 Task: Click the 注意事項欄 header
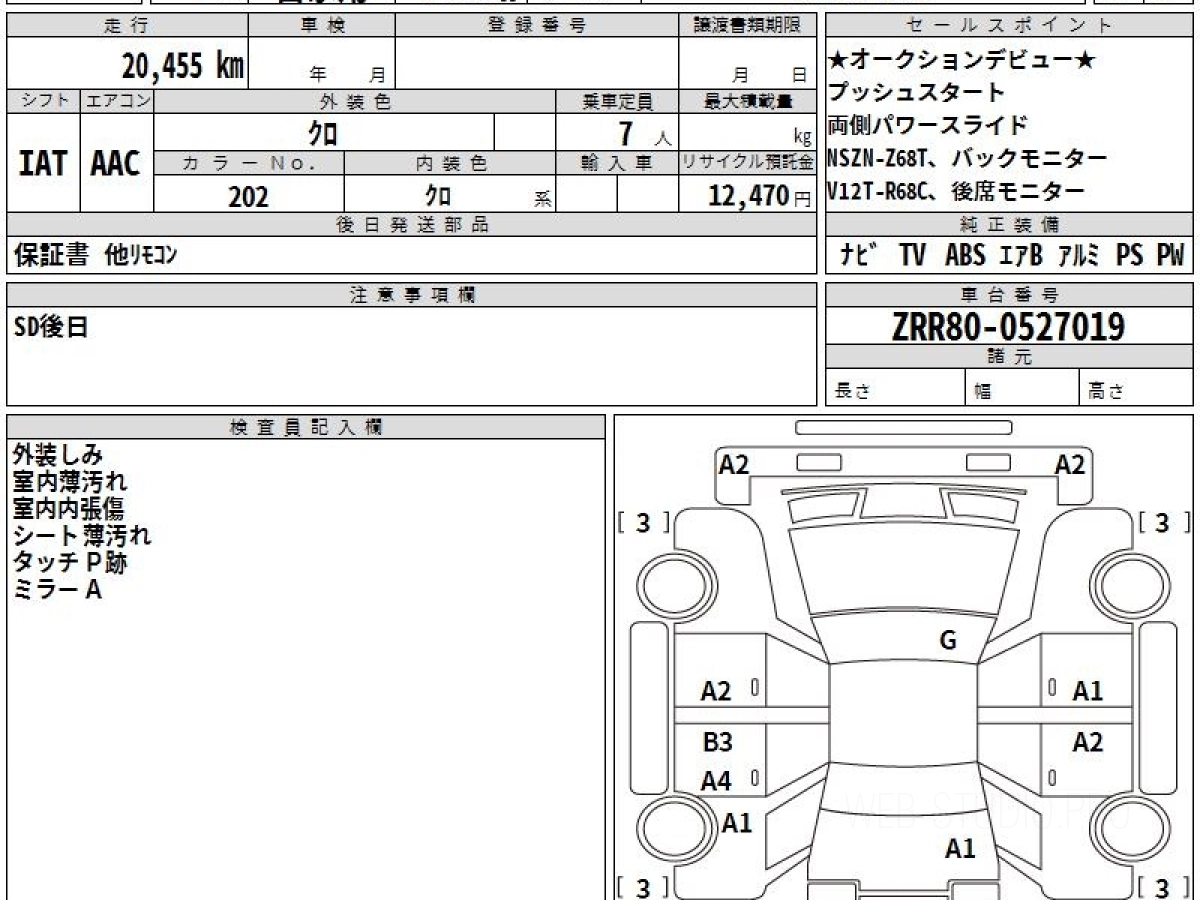pyautogui.click(x=412, y=295)
